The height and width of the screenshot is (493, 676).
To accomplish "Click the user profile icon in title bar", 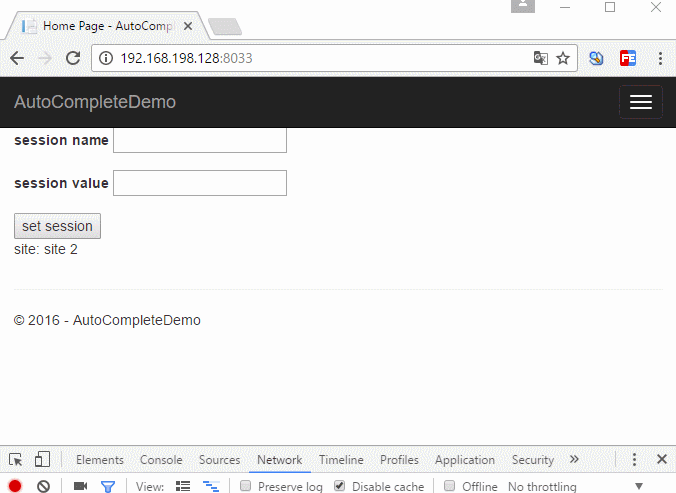I will 523,6.
